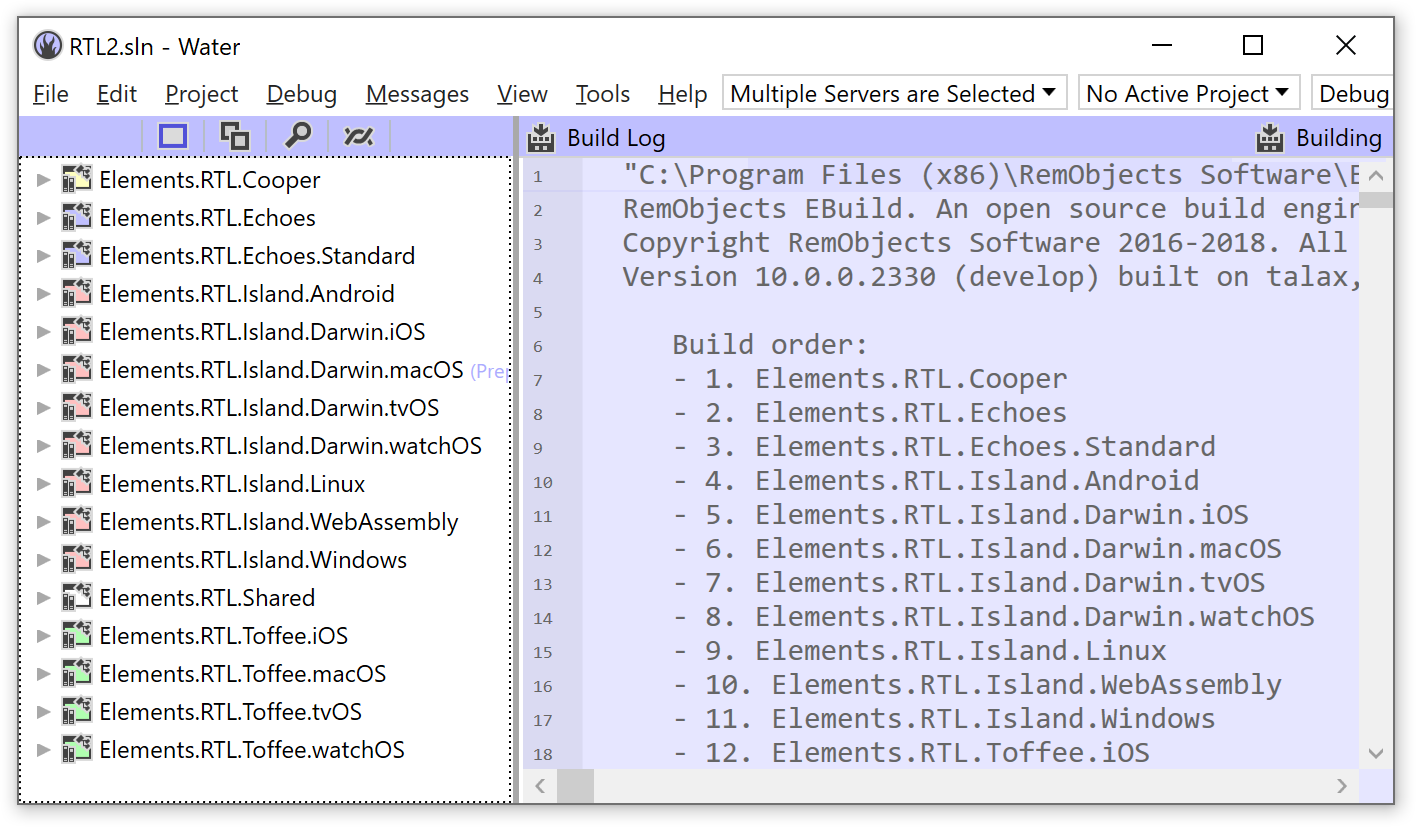Click the crossed-link icon in the sidebar toolbar
1416x827 pixels.
coord(358,136)
